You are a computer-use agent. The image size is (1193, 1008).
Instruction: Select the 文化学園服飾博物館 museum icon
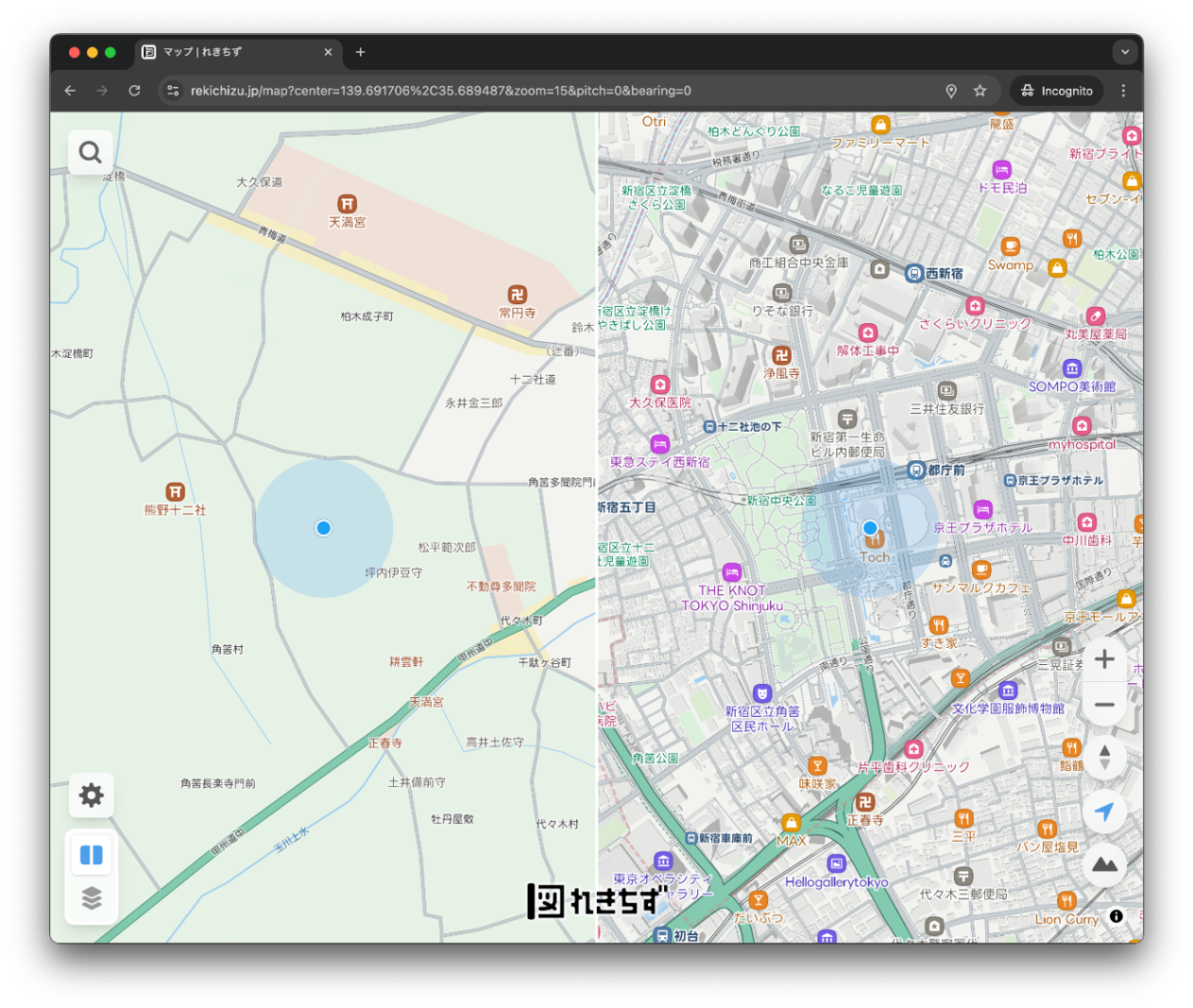click(x=1008, y=691)
